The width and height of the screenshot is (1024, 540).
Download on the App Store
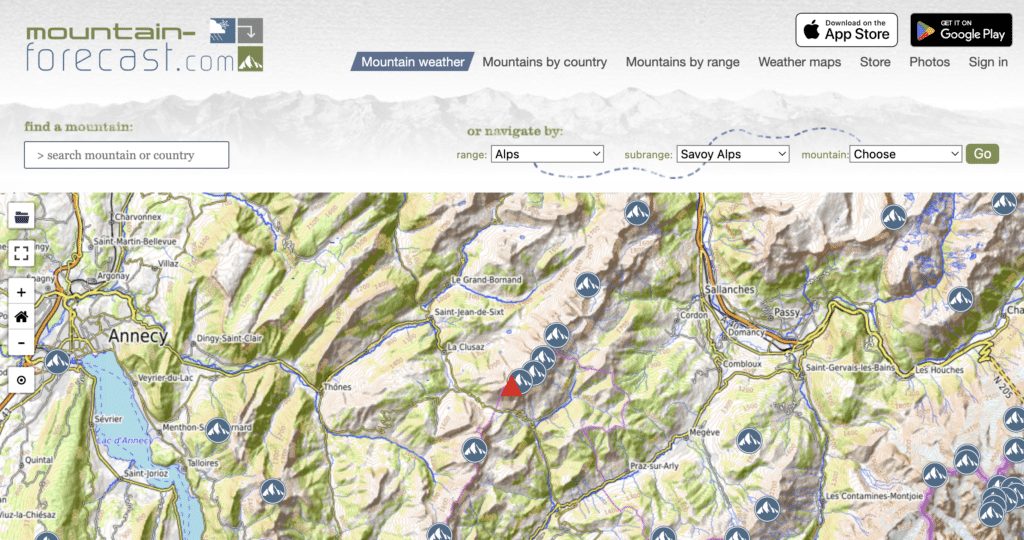pos(846,30)
